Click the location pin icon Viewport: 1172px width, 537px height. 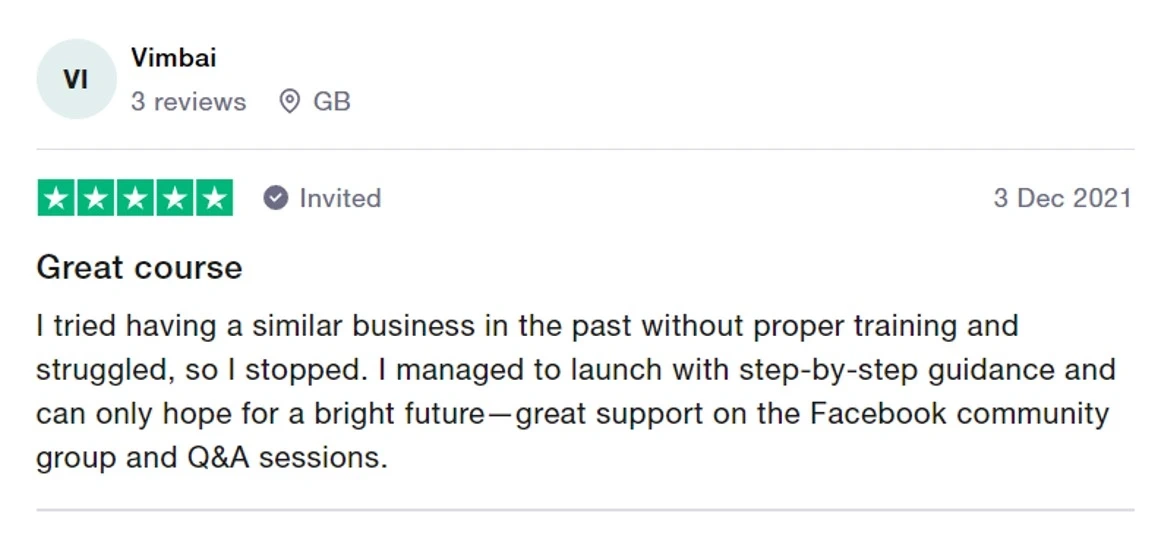pyautogui.click(x=289, y=102)
